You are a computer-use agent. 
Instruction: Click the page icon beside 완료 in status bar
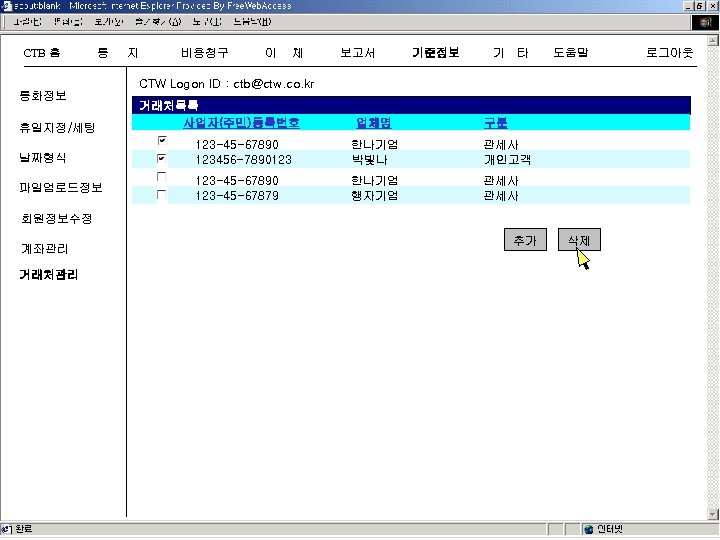point(6,529)
